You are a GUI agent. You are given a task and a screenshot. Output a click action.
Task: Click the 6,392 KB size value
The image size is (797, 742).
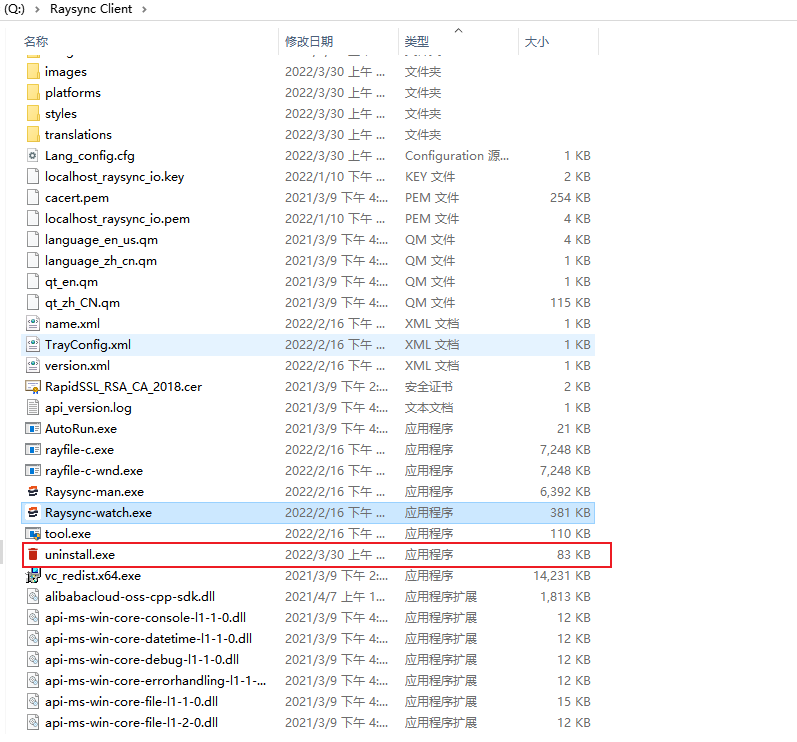565,491
